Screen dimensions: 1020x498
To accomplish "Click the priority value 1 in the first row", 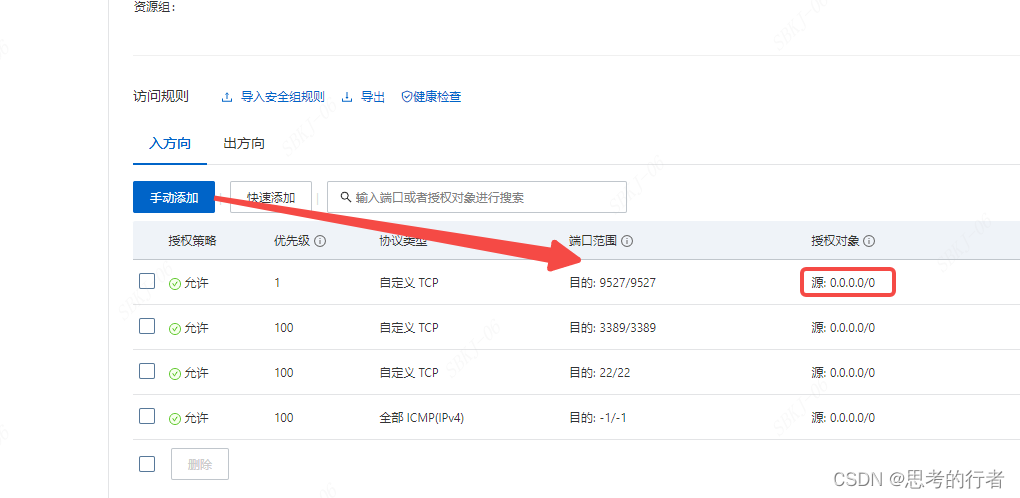I will tap(277, 283).
